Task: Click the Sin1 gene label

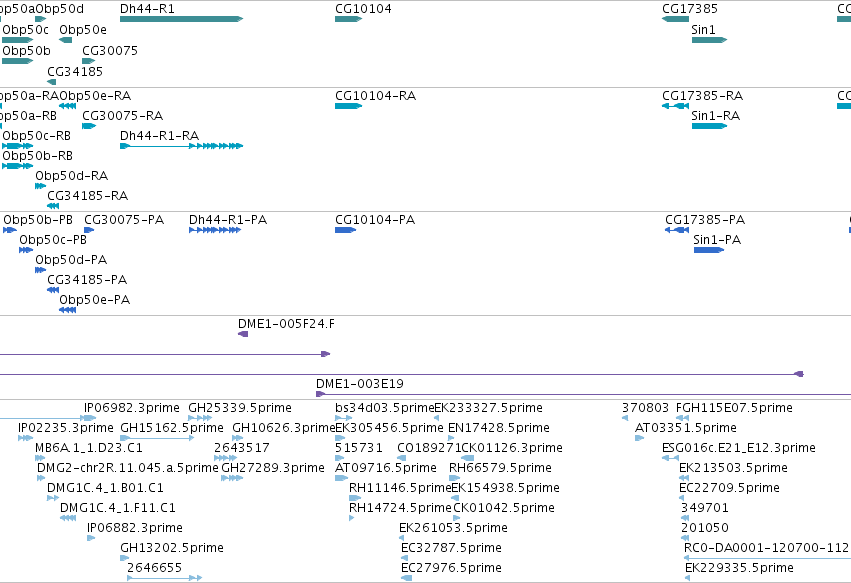Action: pos(703,30)
